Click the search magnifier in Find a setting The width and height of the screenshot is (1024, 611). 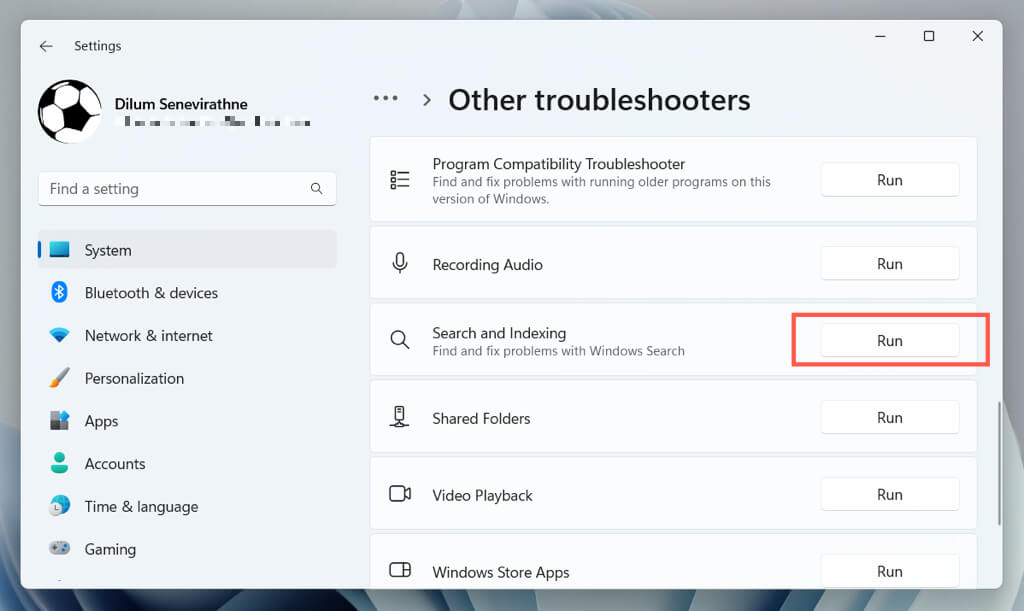[x=317, y=189]
